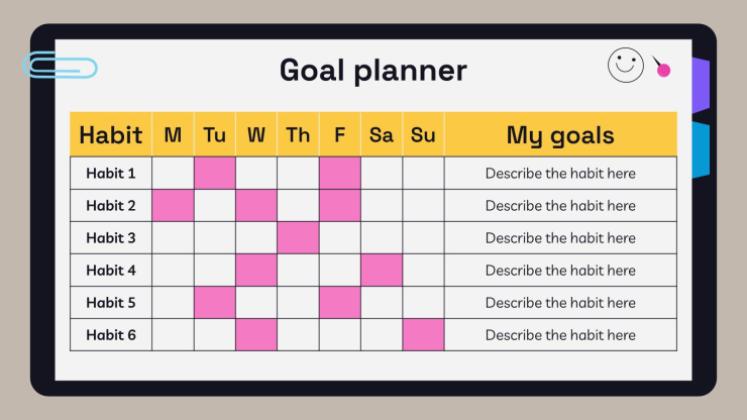
Task: Edit Habit 2 description text
Action: tap(560, 206)
